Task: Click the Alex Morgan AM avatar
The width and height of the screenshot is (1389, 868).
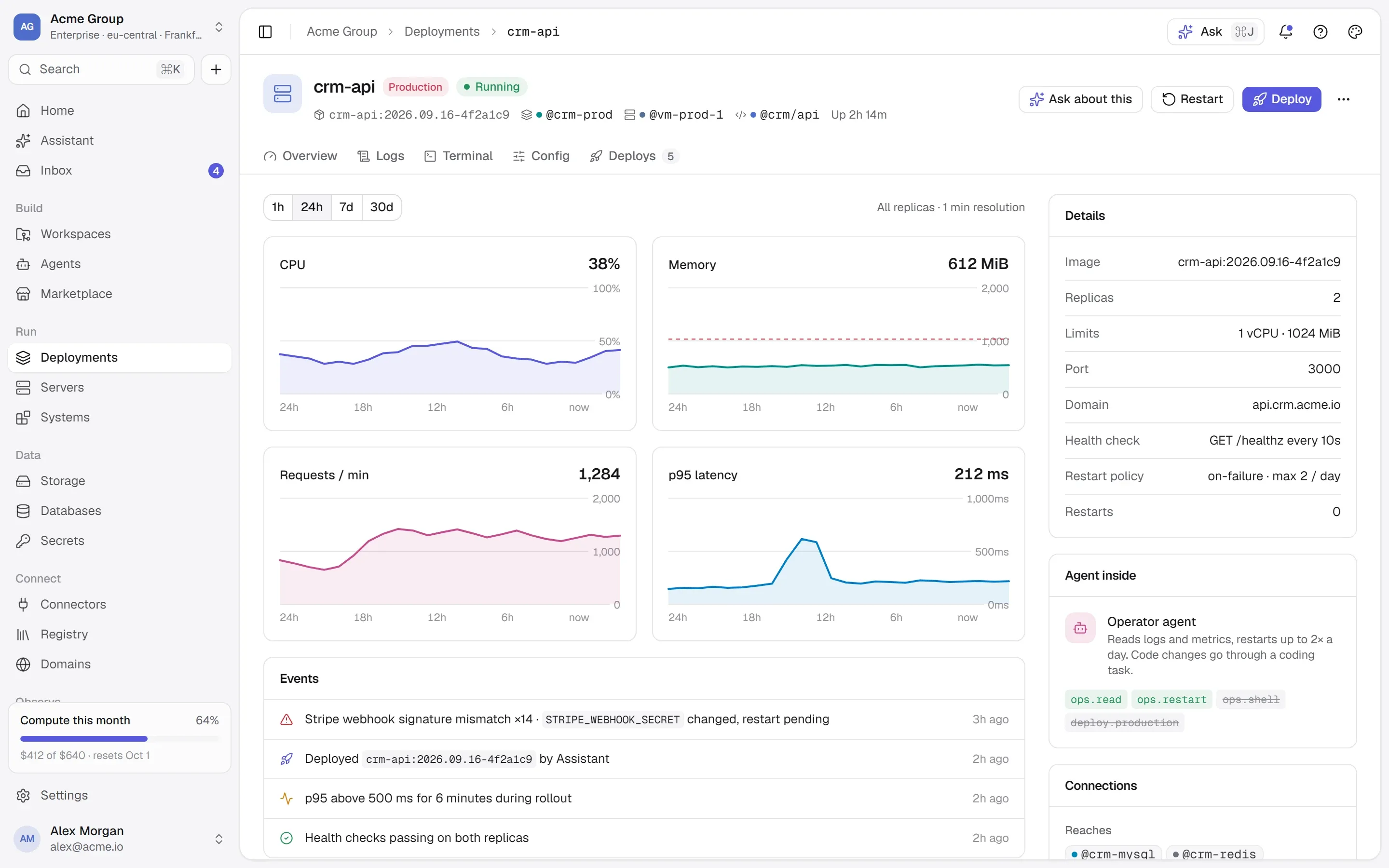Action: (27, 839)
